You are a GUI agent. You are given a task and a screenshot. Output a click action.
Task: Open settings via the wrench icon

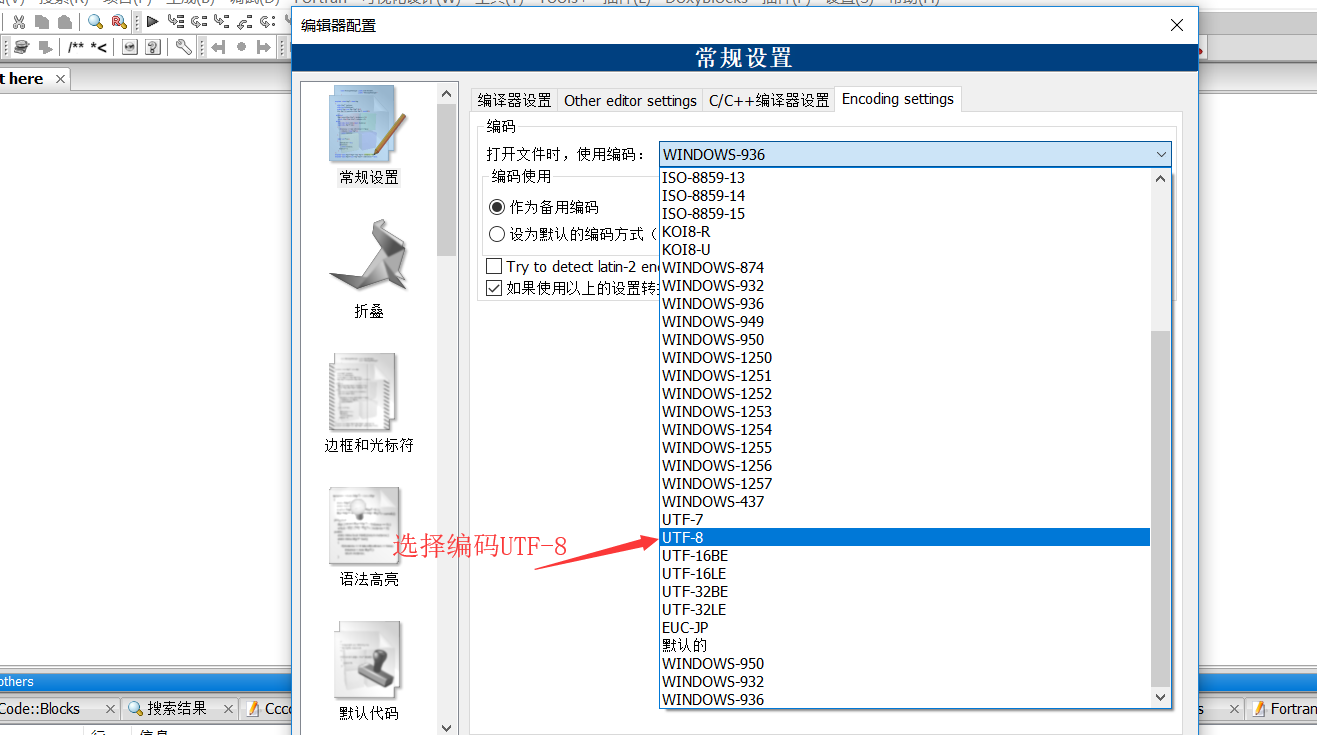(184, 47)
